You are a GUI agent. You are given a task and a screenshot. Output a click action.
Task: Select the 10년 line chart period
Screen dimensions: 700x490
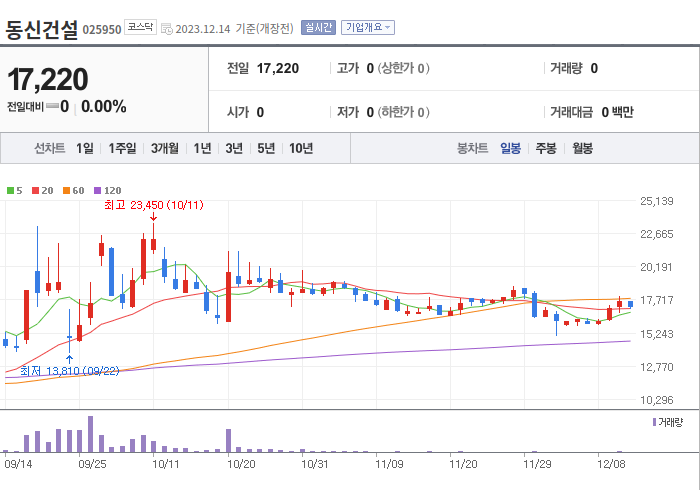301,148
